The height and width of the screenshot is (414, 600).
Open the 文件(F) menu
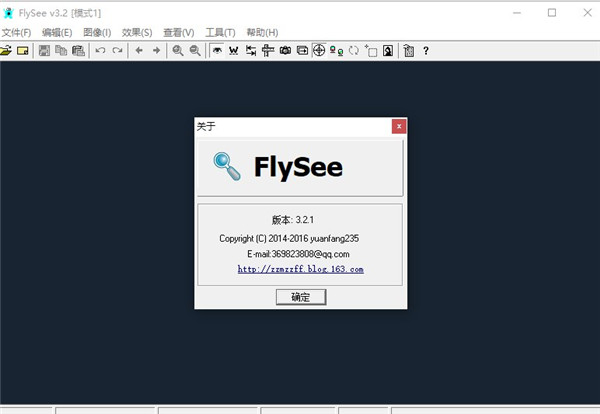(16, 32)
